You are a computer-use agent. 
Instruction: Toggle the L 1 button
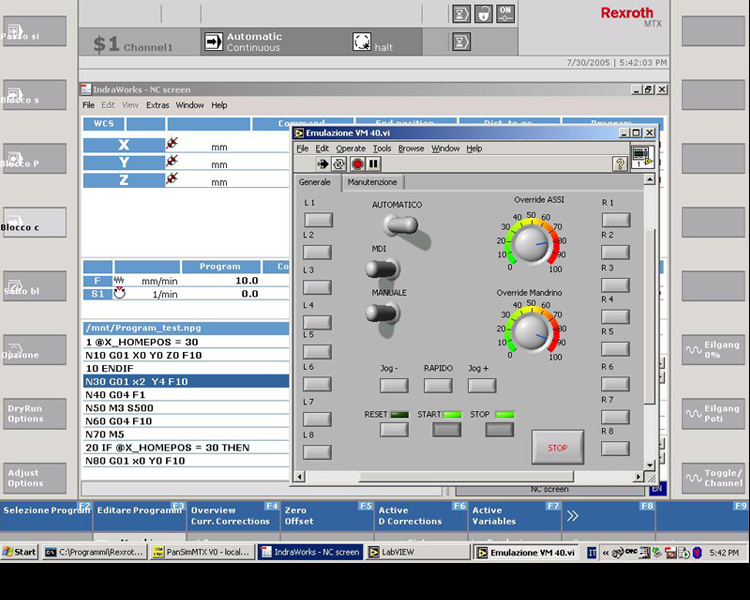click(319, 220)
